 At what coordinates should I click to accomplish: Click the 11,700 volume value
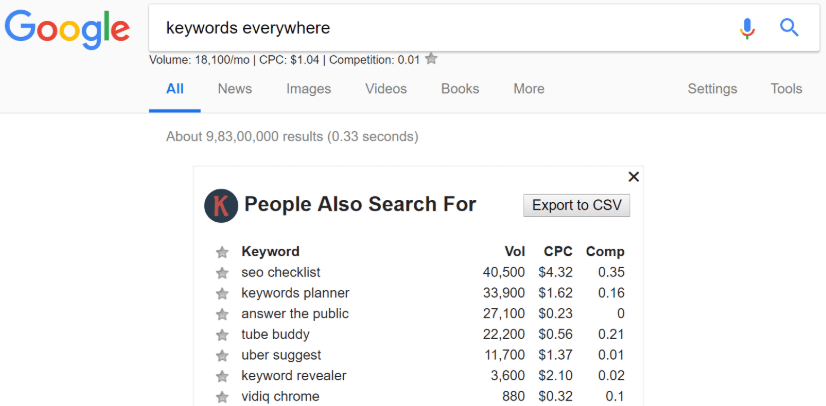click(505, 355)
